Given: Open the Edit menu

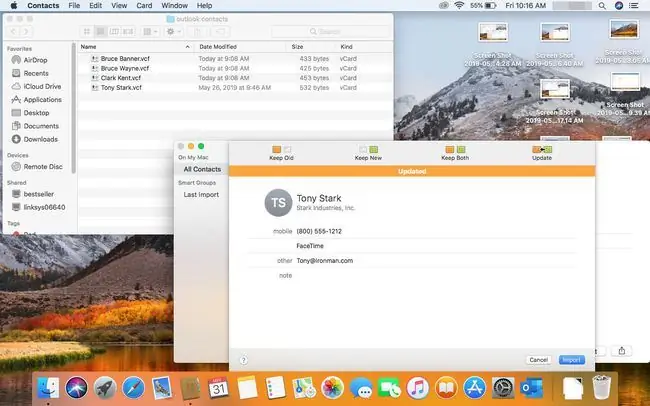Looking at the screenshot, I should point(95,5).
